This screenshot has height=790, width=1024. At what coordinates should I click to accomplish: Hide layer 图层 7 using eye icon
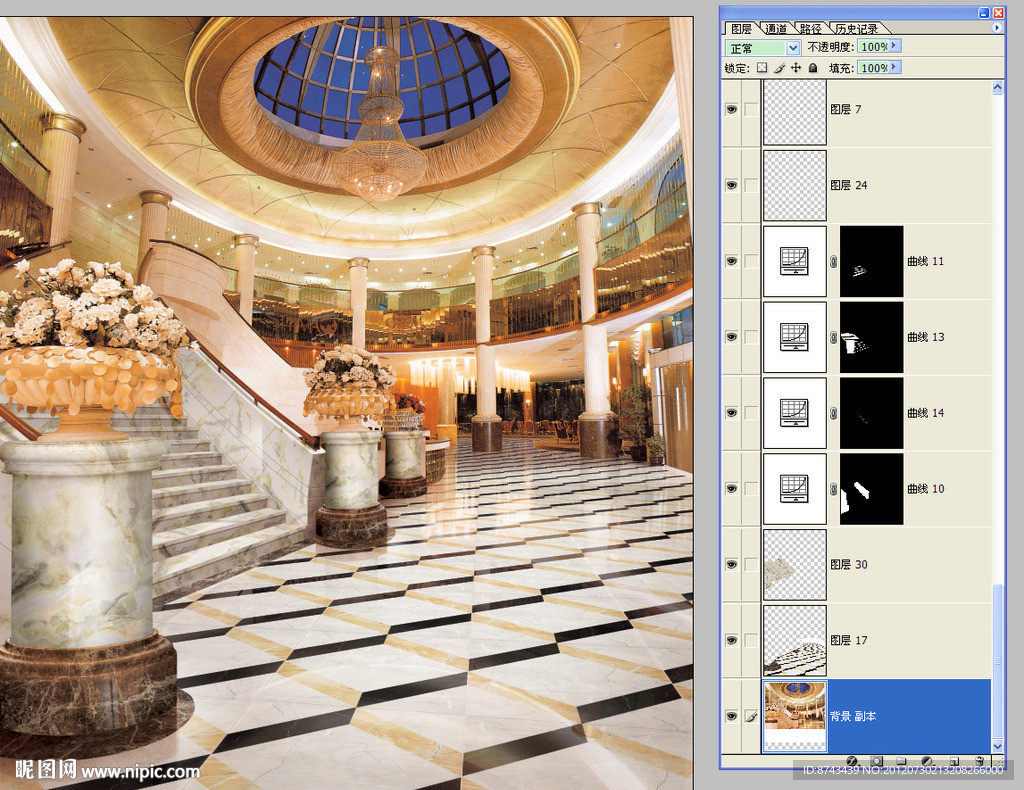pyautogui.click(x=731, y=110)
